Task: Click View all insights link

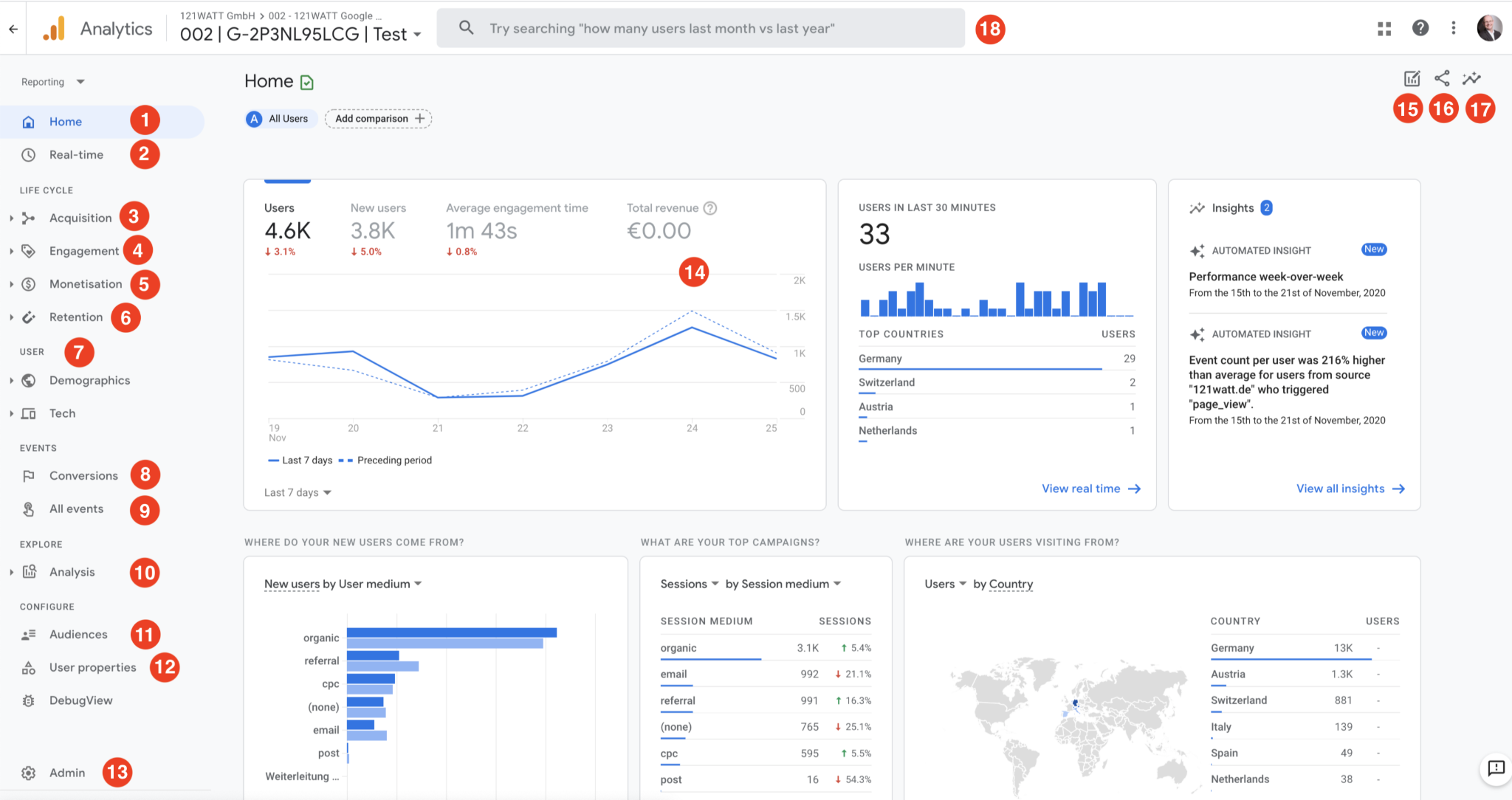Action: 1350,489
